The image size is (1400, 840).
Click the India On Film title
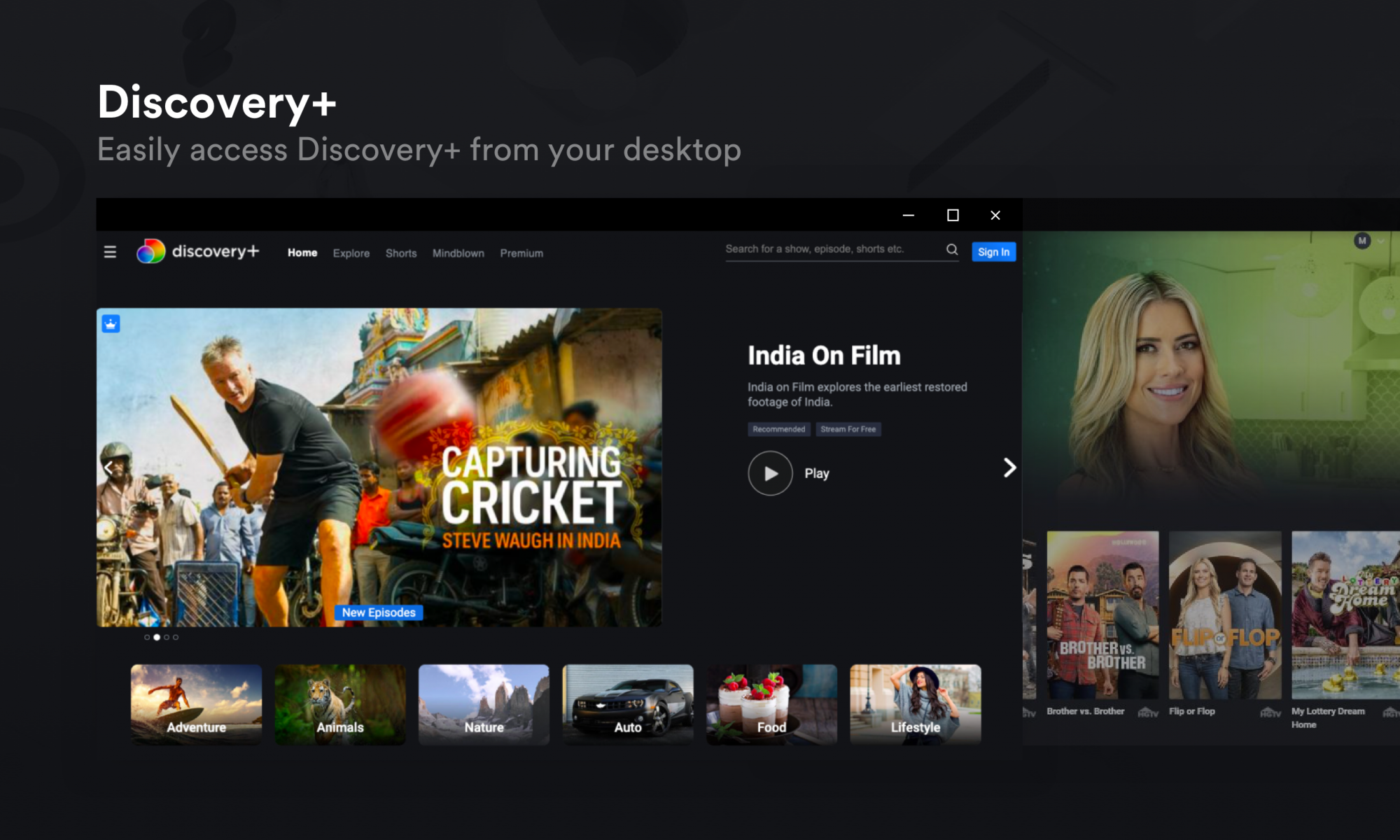click(824, 356)
